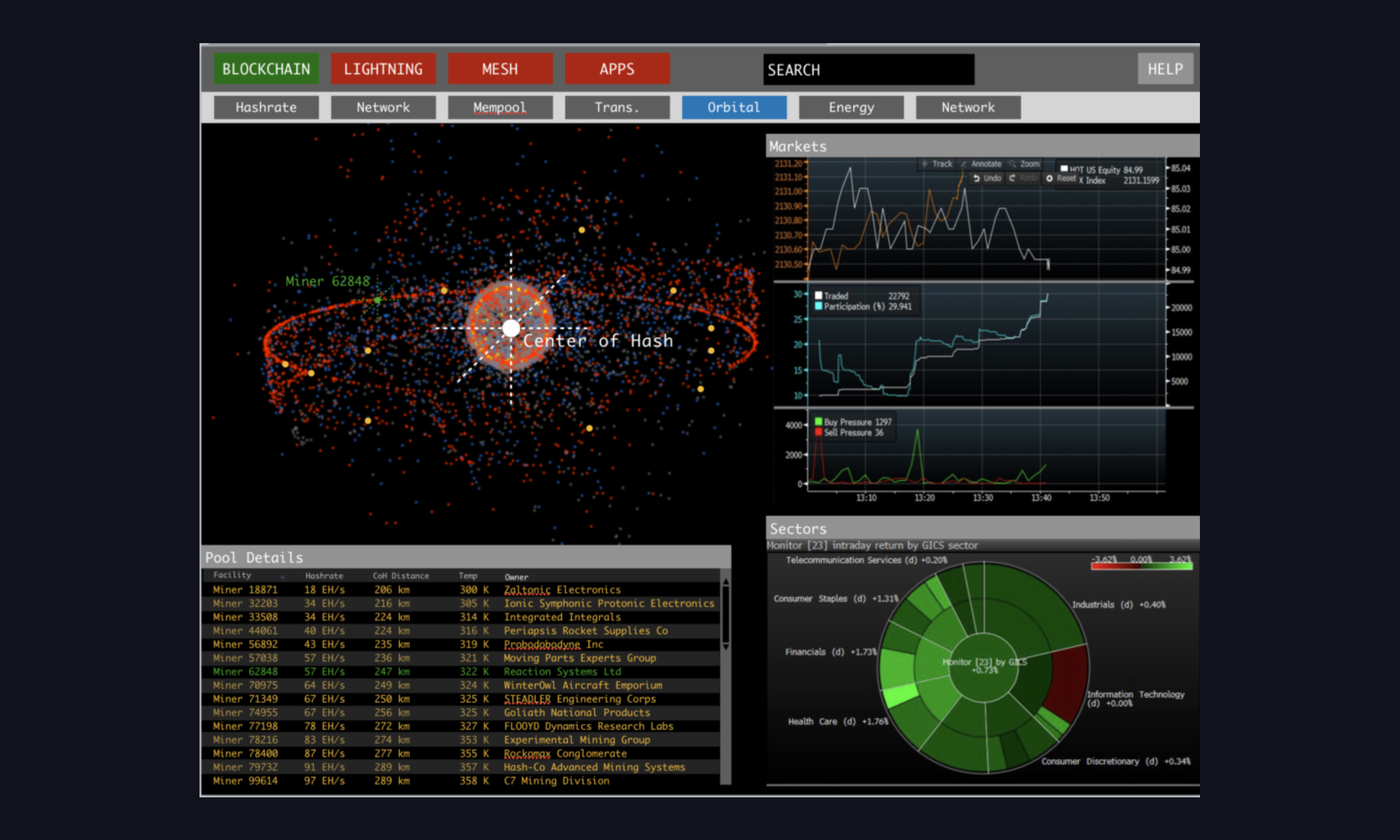Open the Energy view button
The image size is (1400, 840).
click(x=851, y=107)
